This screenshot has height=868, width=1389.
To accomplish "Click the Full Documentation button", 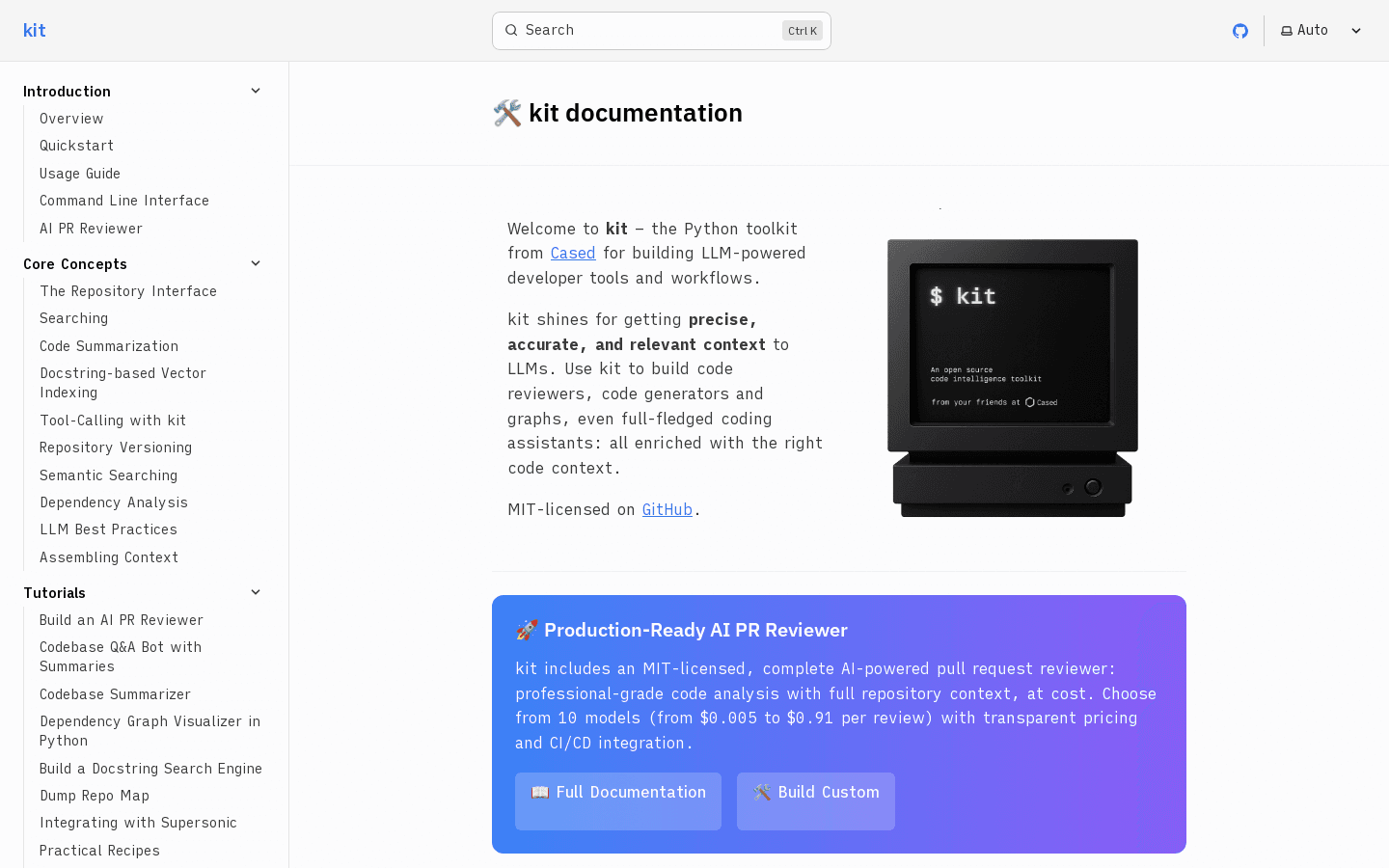I will [x=618, y=800].
